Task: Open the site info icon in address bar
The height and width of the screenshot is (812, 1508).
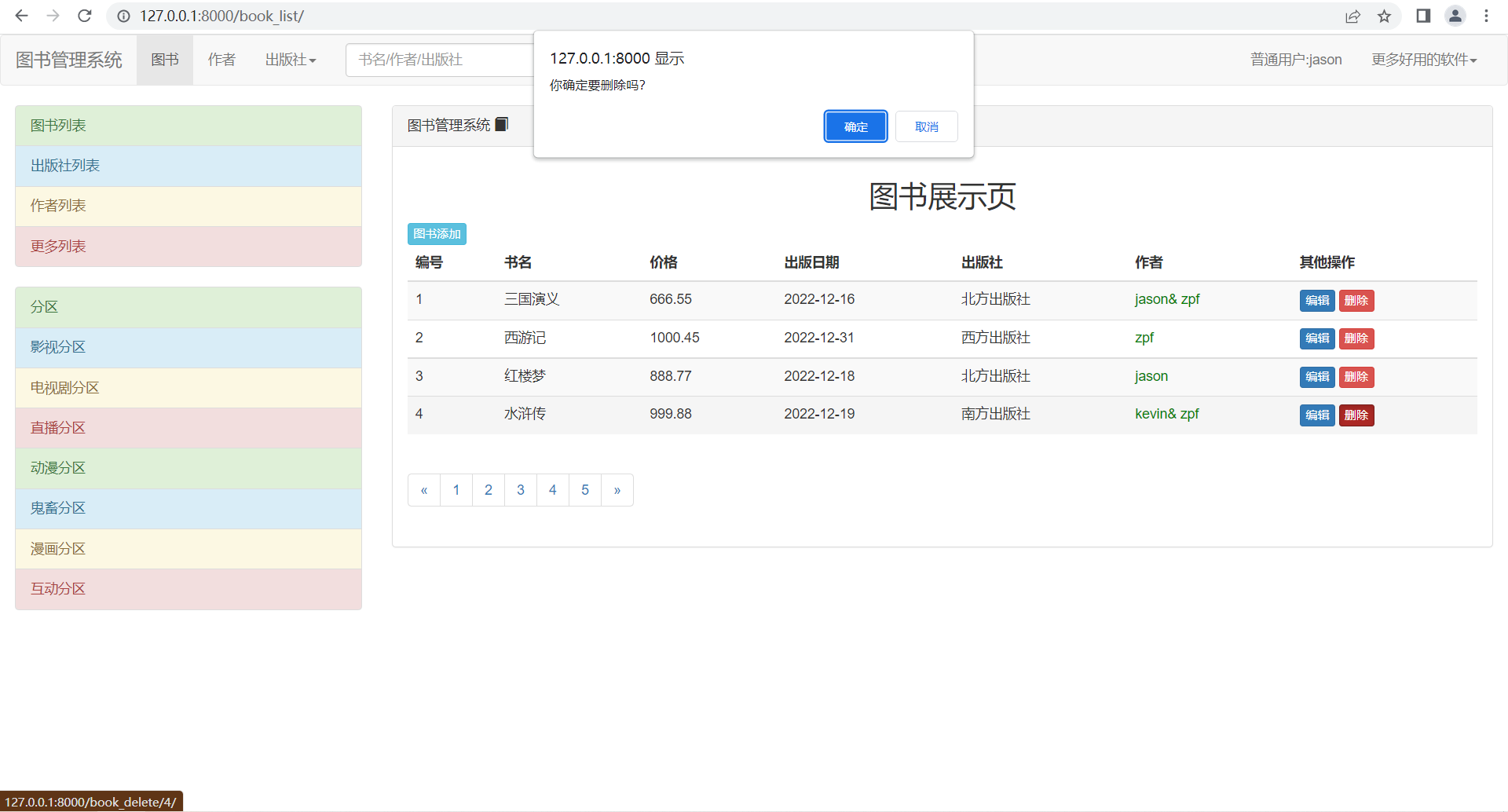Action: pyautogui.click(x=123, y=16)
